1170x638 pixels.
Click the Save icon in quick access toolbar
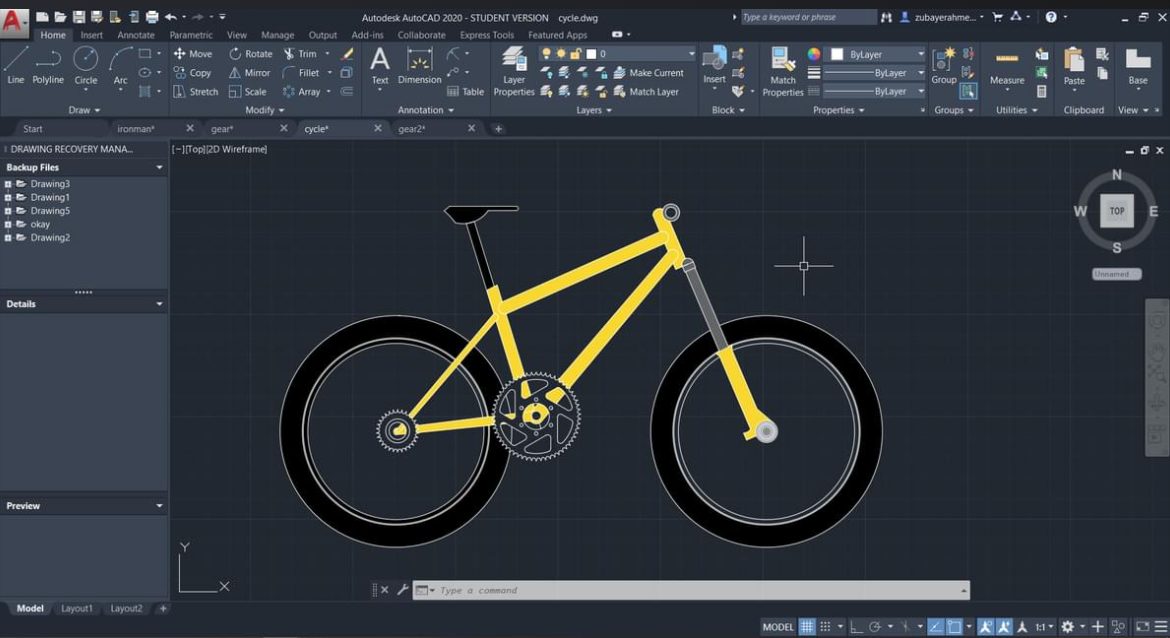coord(78,16)
